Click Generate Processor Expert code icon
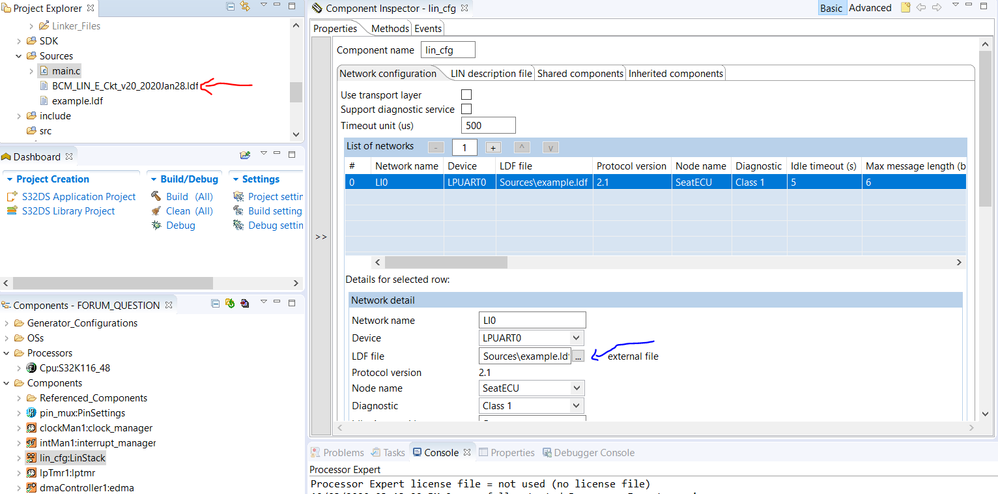Screen dimensions: 998x494 pos(230,304)
